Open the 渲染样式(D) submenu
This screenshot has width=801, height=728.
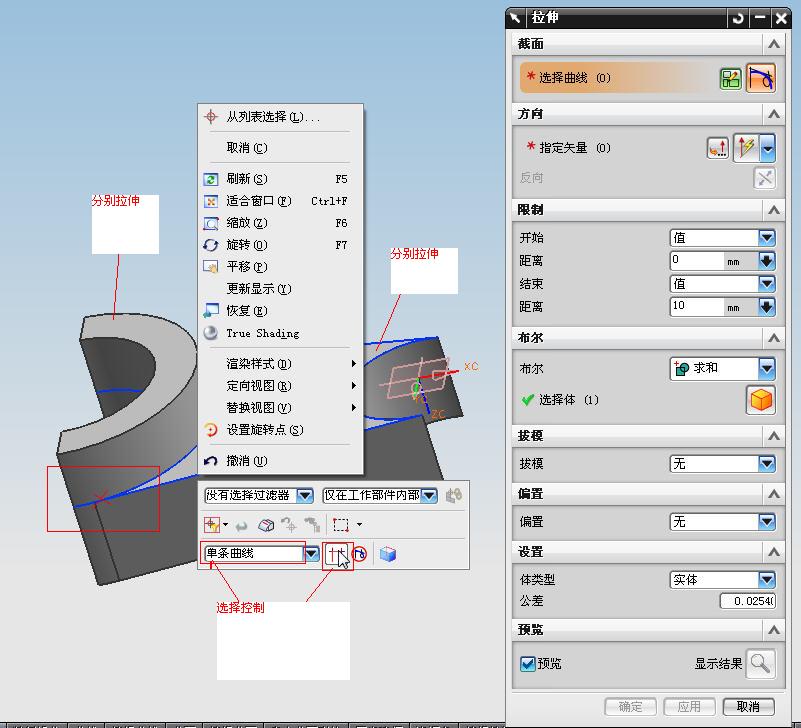(x=280, y=364)
